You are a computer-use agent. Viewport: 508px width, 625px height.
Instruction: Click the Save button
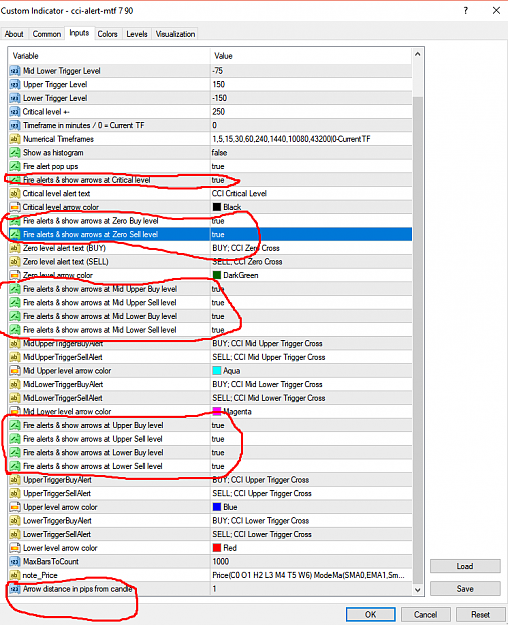coord(465,589)
